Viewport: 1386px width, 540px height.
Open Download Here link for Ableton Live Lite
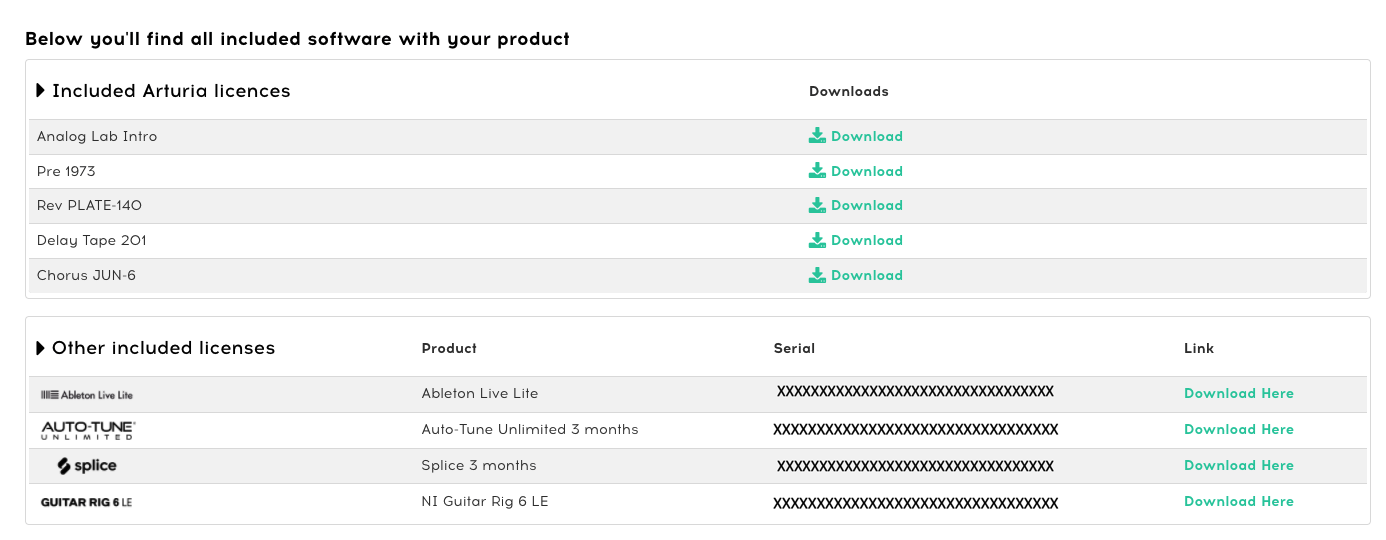[x=1239, y=394]
